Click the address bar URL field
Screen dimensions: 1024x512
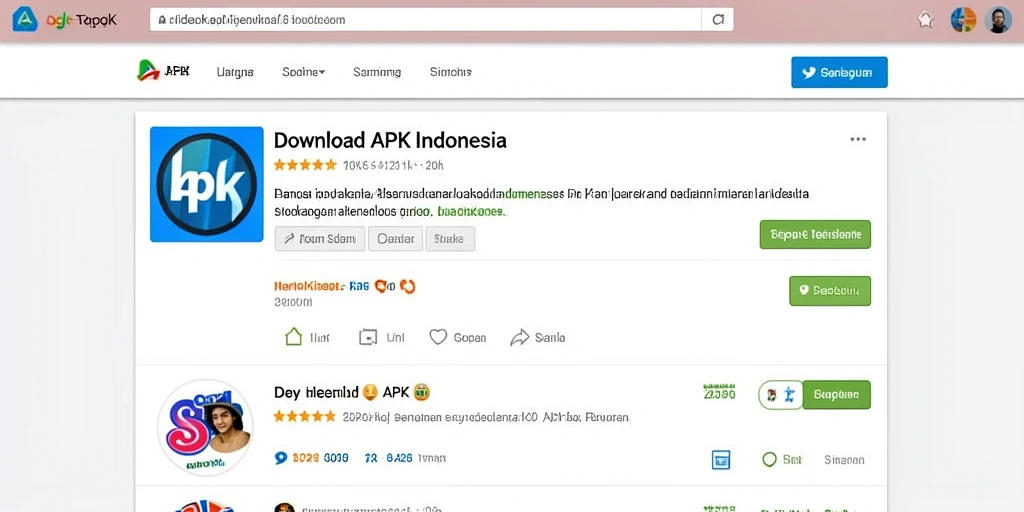point(426,20)
